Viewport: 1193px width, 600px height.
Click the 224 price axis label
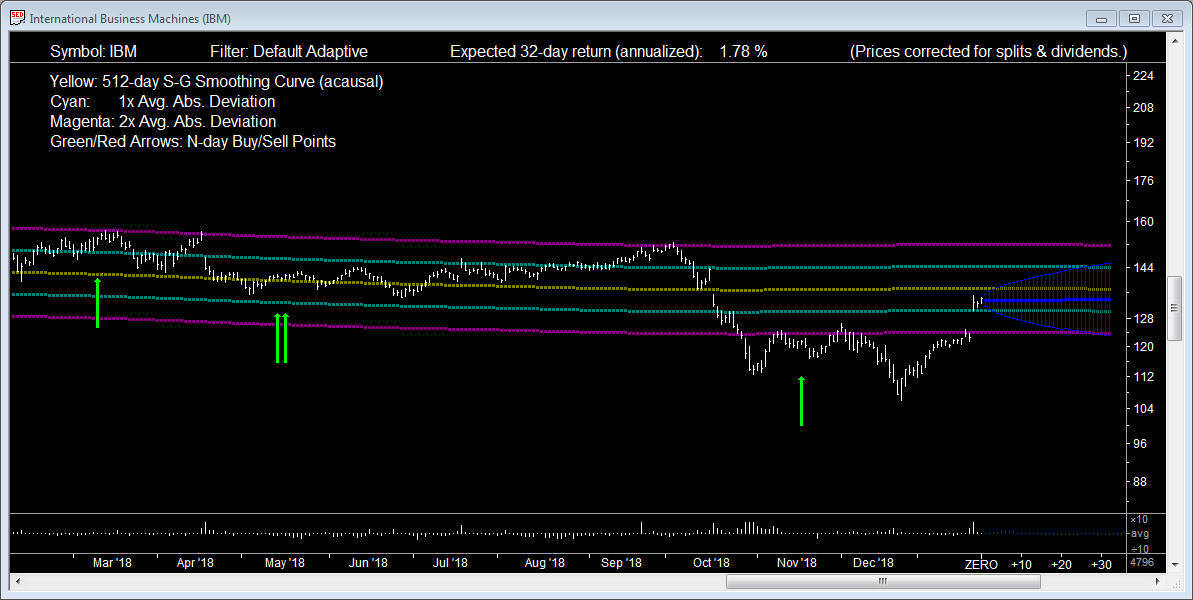coord(1144,75)
